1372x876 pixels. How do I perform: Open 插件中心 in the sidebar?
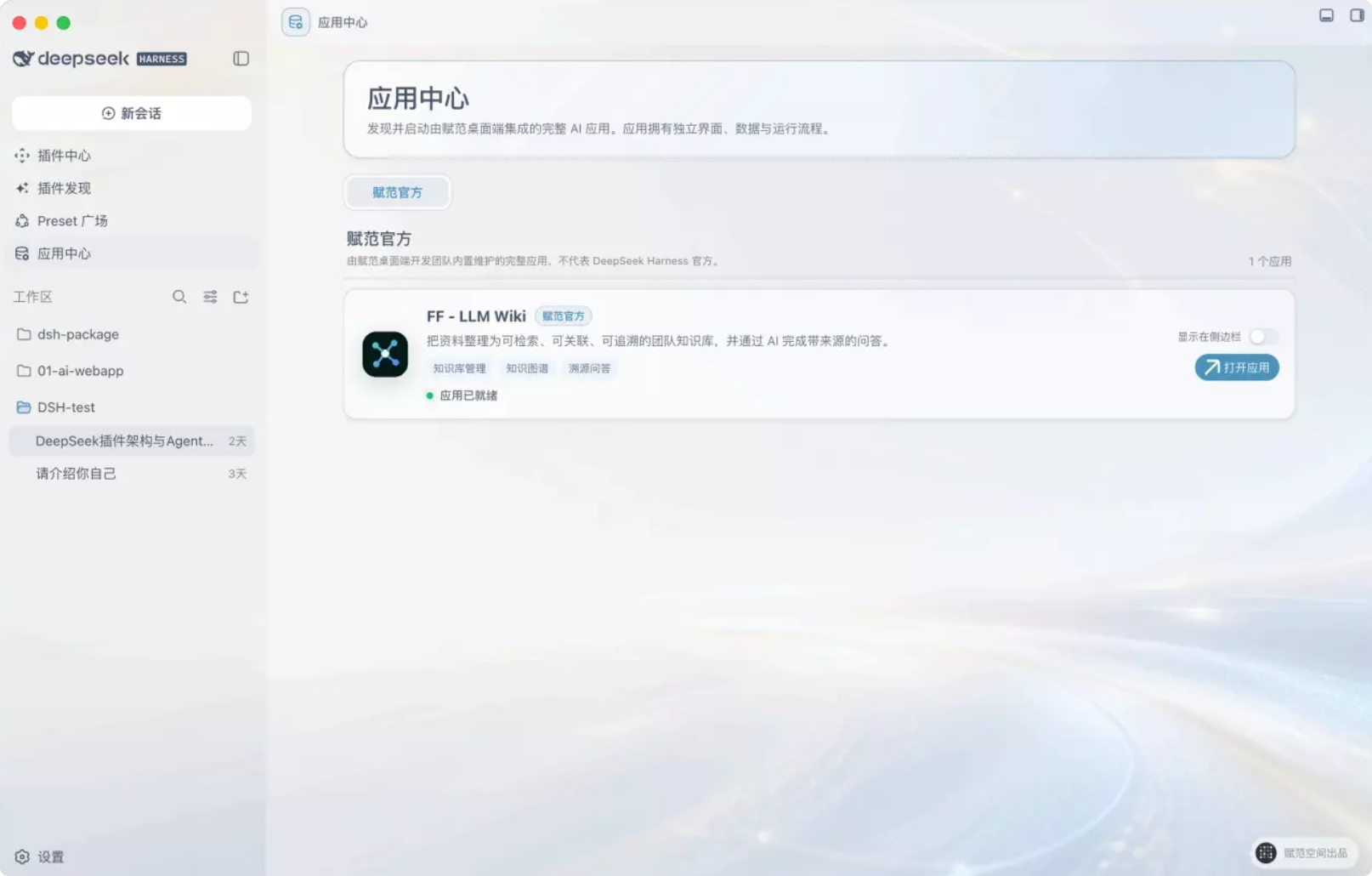pyautogui.click(x=132, y=156)
